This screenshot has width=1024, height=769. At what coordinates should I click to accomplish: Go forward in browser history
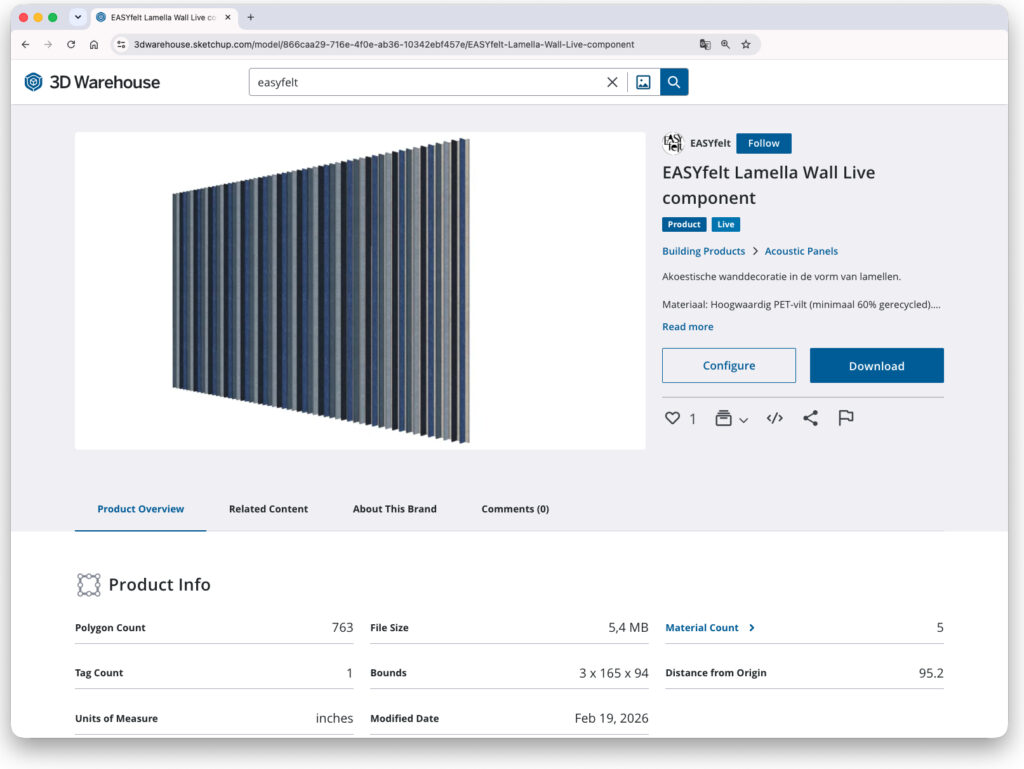48,44
